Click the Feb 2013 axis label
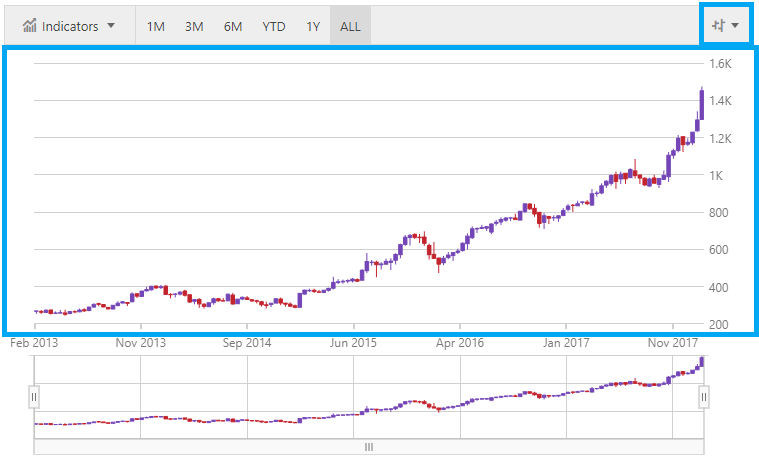759x460 pixels. [33, 342]
